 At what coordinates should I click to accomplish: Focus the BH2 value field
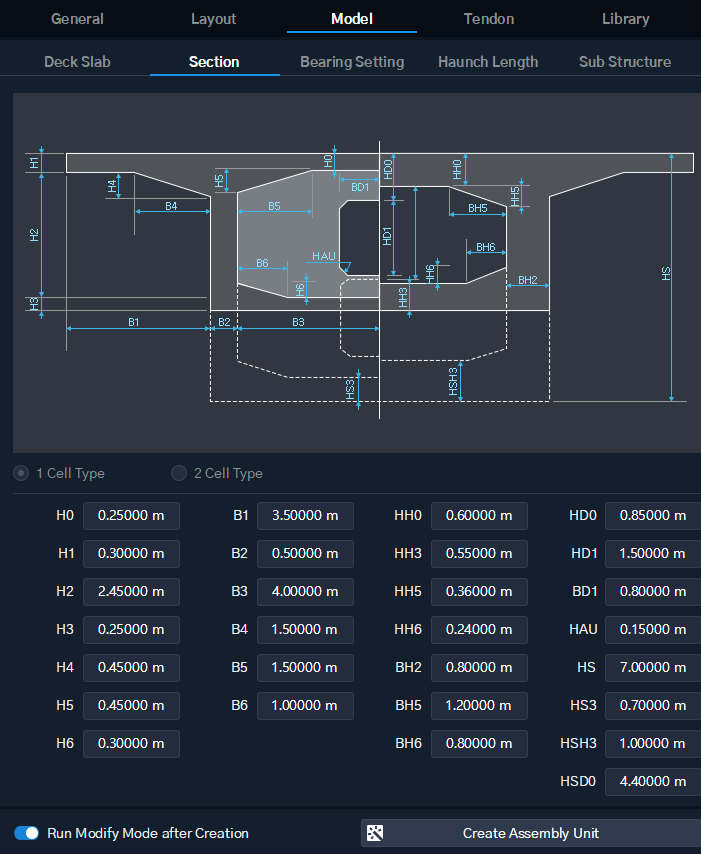click(x=479, y=668)
